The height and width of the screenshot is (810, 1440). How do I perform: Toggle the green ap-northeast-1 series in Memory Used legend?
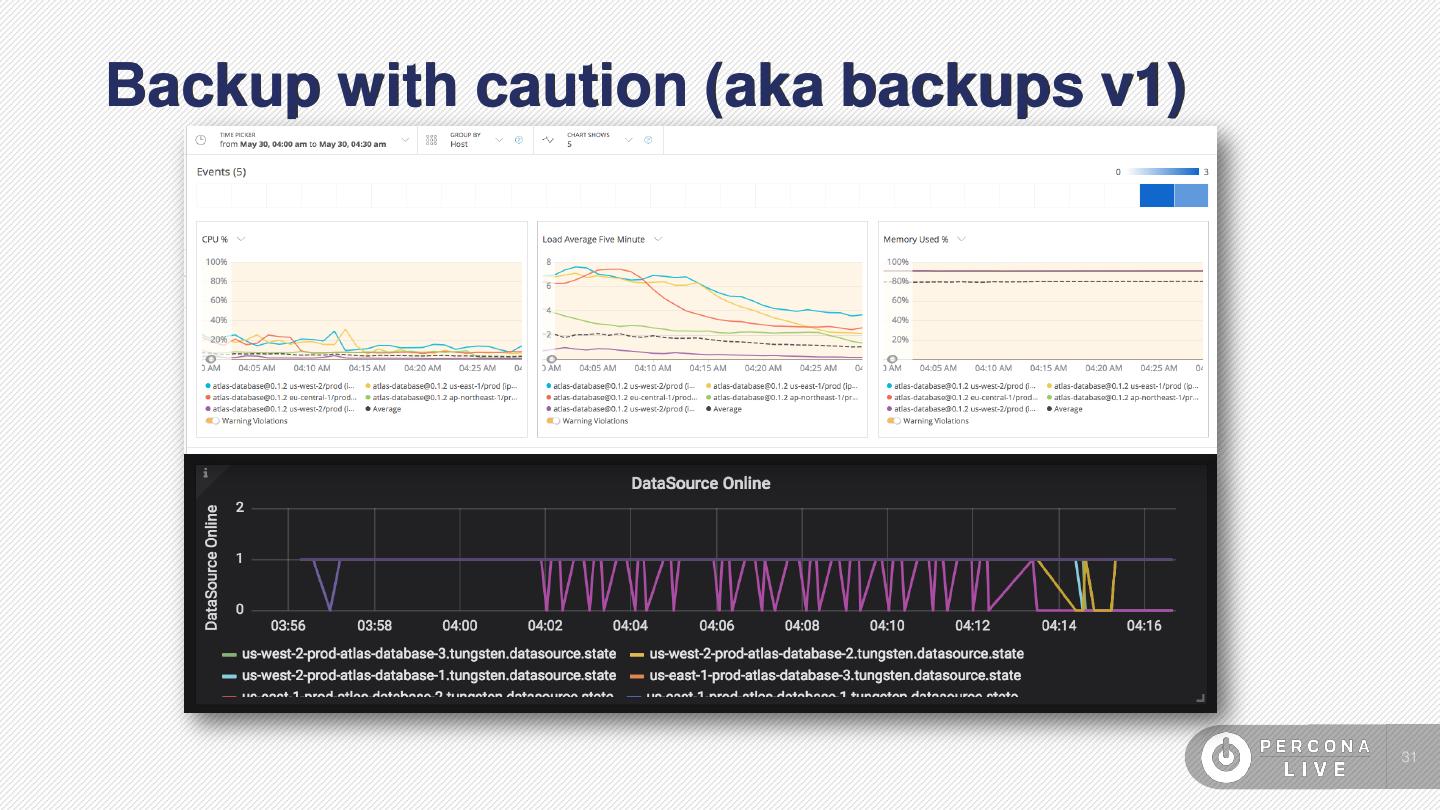point(1124,397)
